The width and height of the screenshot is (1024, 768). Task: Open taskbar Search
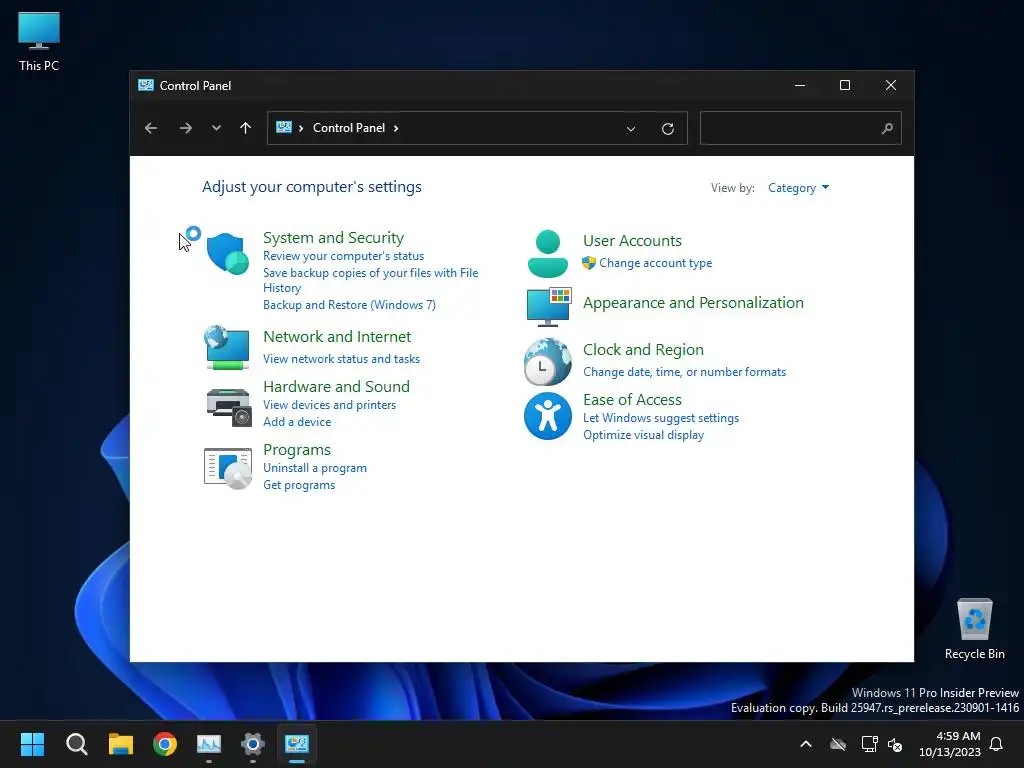[x=76, y=744]
